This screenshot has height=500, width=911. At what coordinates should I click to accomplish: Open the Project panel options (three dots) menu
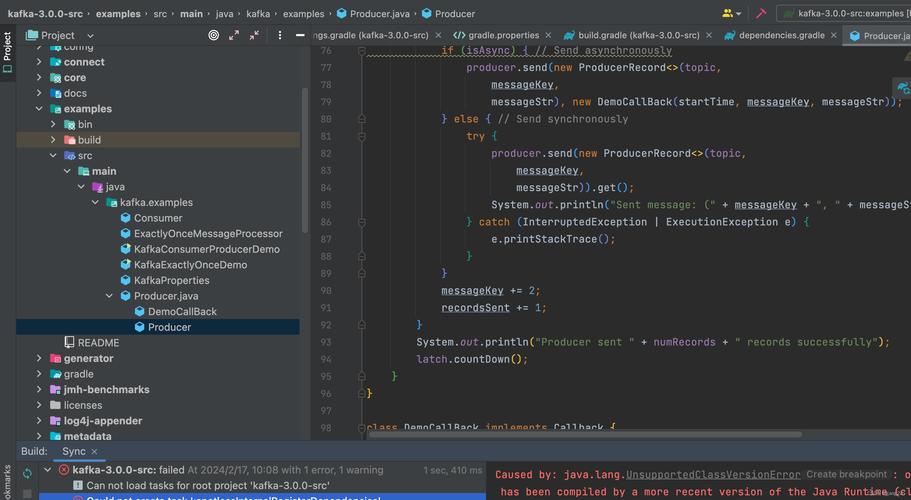tap(279, 35)
